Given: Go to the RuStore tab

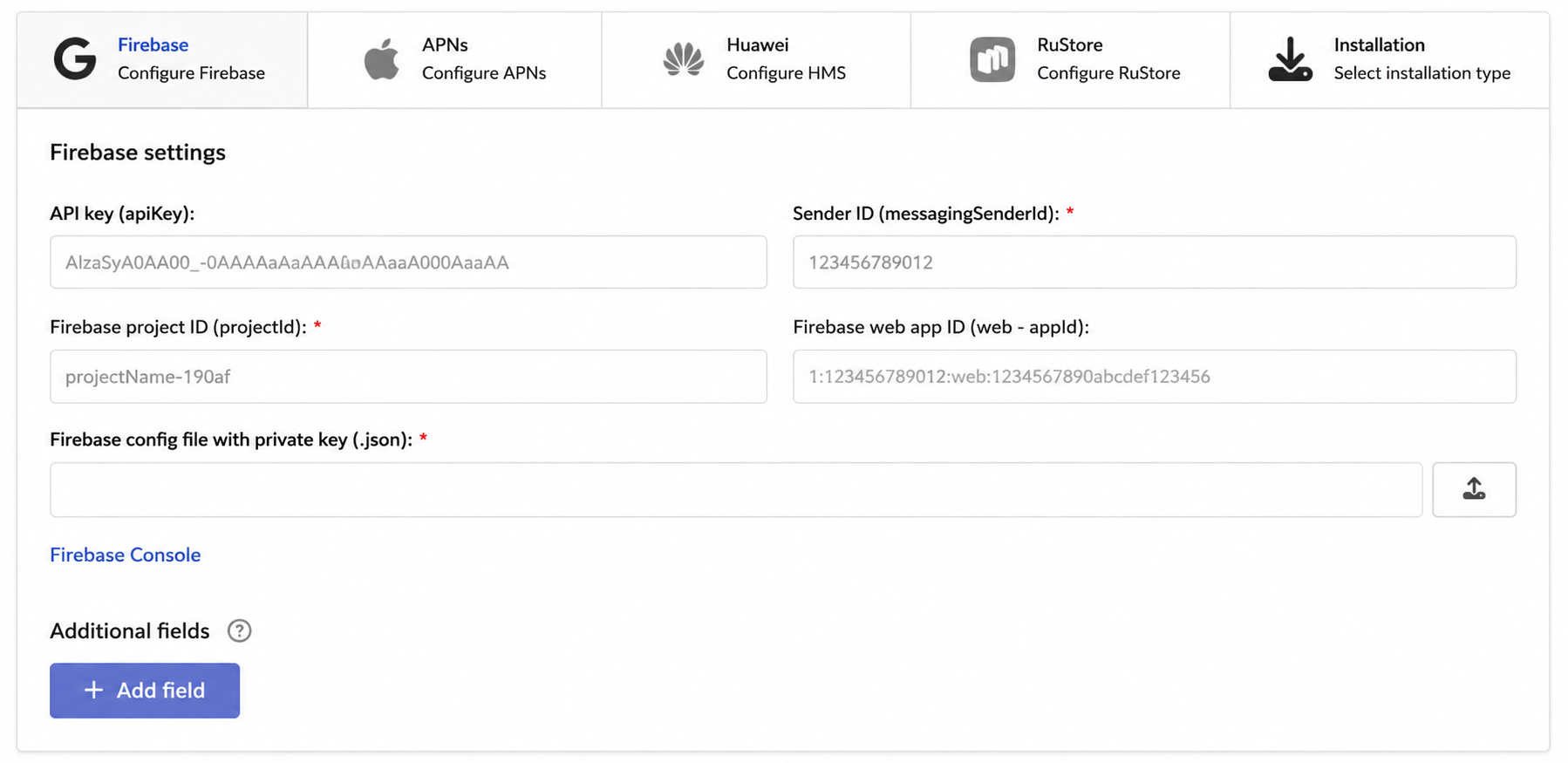Looking at the screenshot, I should click(x=1071, y=59).
